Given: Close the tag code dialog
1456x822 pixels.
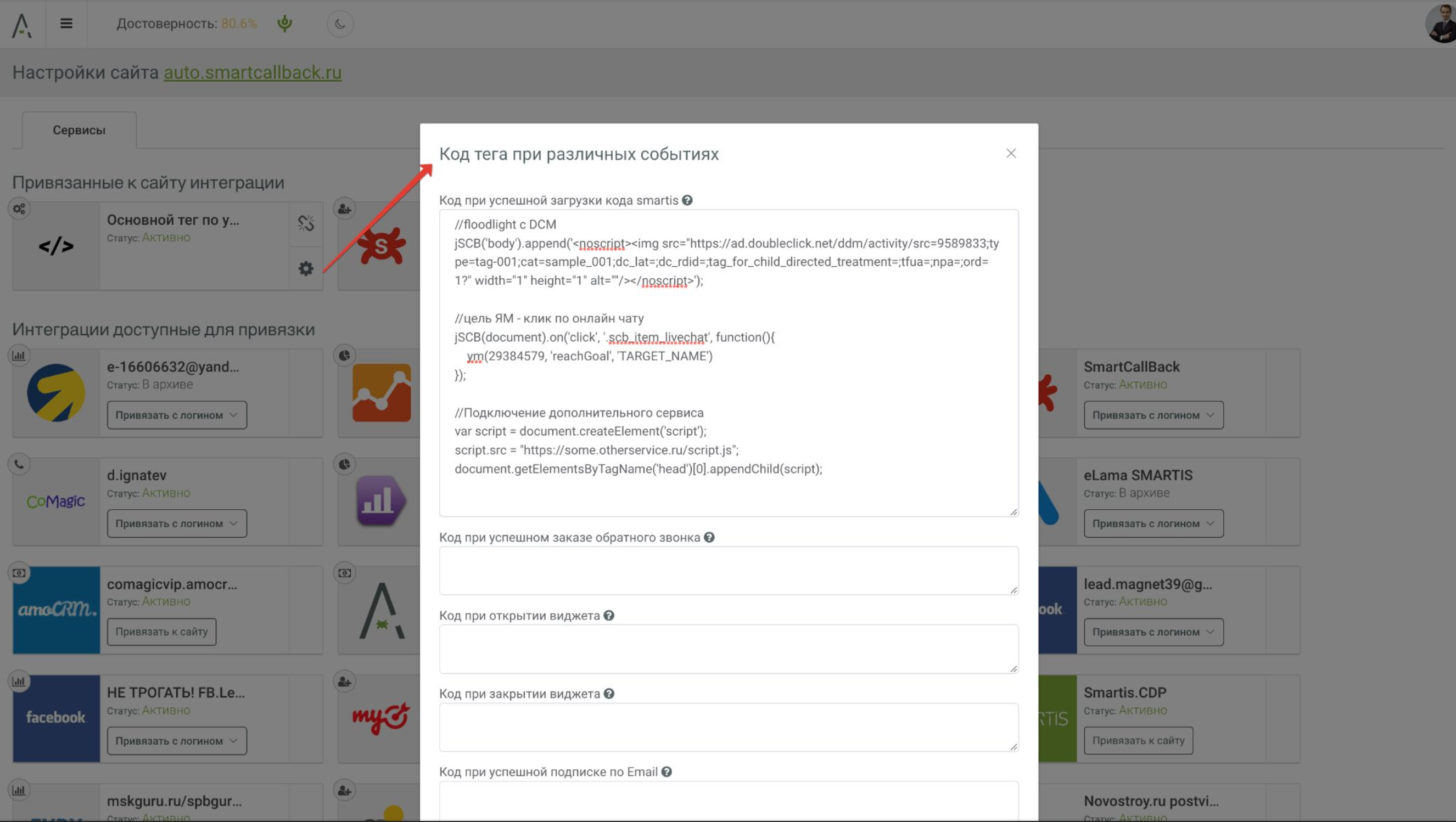Looking at the screenshot, I should [x=1011, y=154].
